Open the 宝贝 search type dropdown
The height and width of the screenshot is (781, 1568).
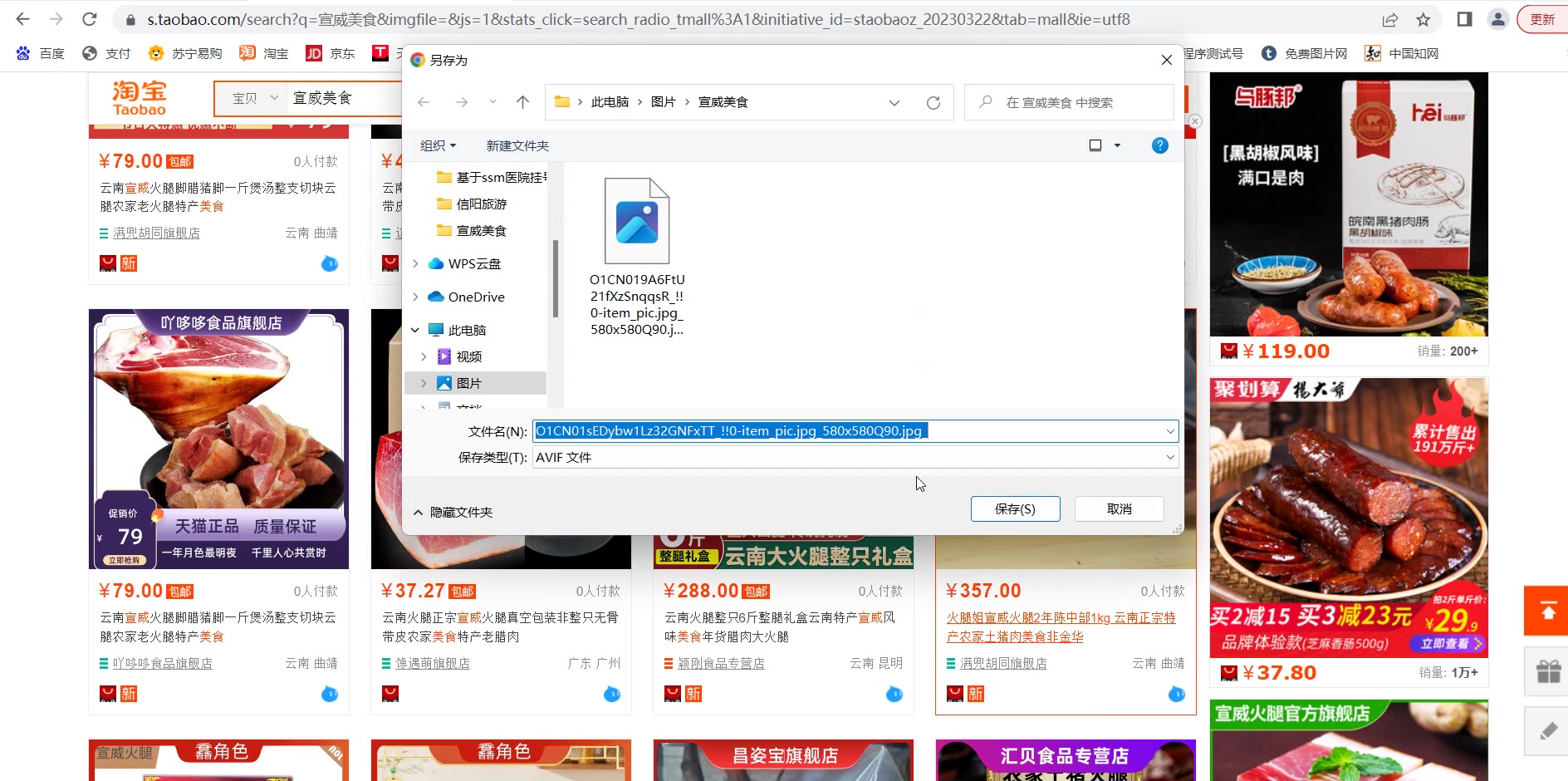click(x=253, y=98)
